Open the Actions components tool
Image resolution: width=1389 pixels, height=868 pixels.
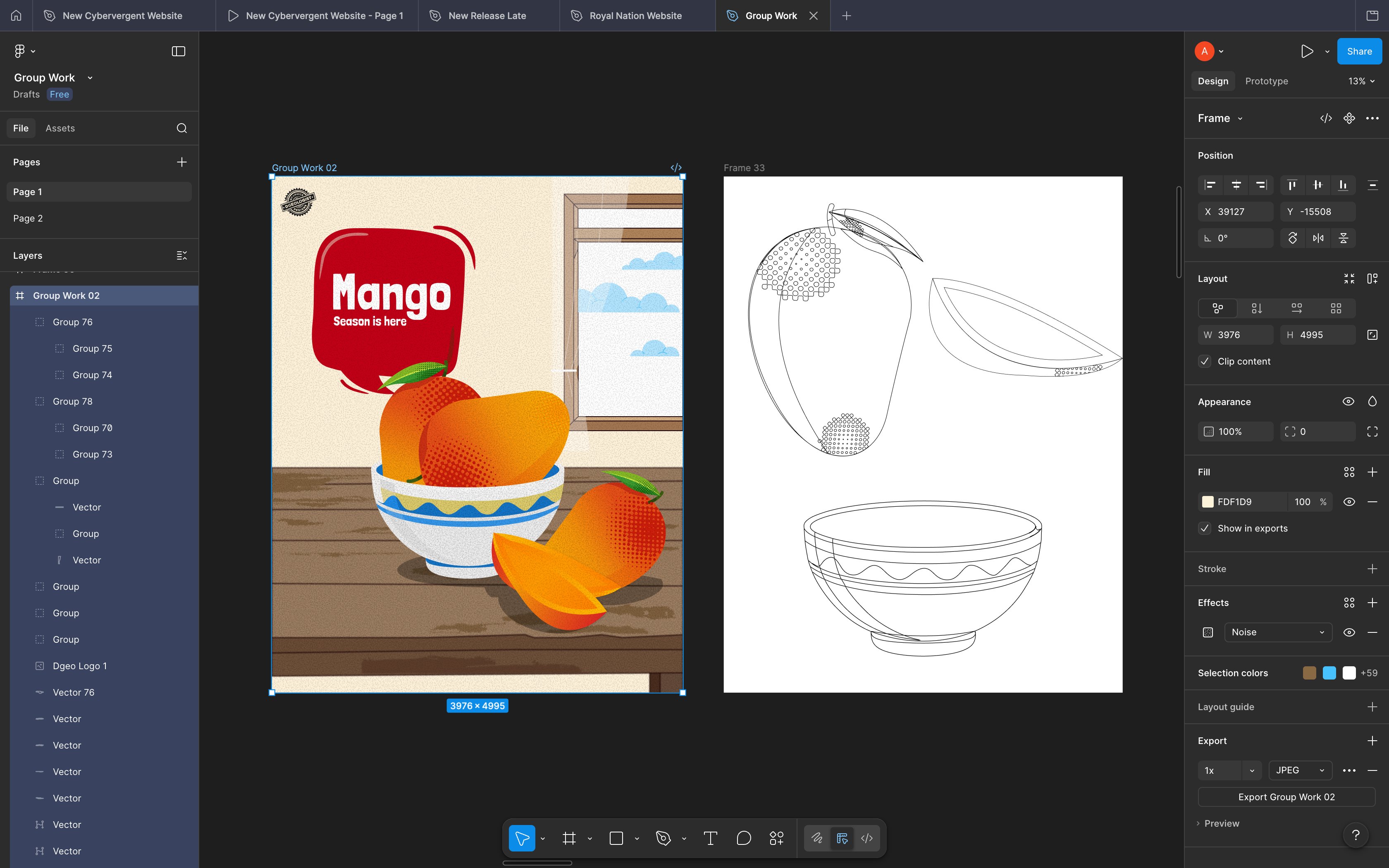click(777, 838)
